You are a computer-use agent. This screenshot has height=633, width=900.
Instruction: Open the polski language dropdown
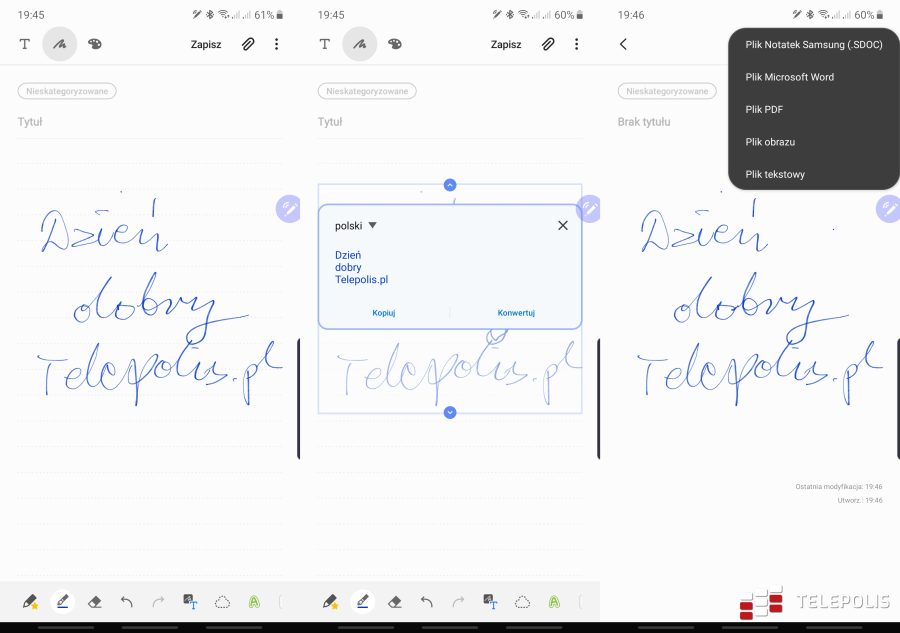pos(356,226)
